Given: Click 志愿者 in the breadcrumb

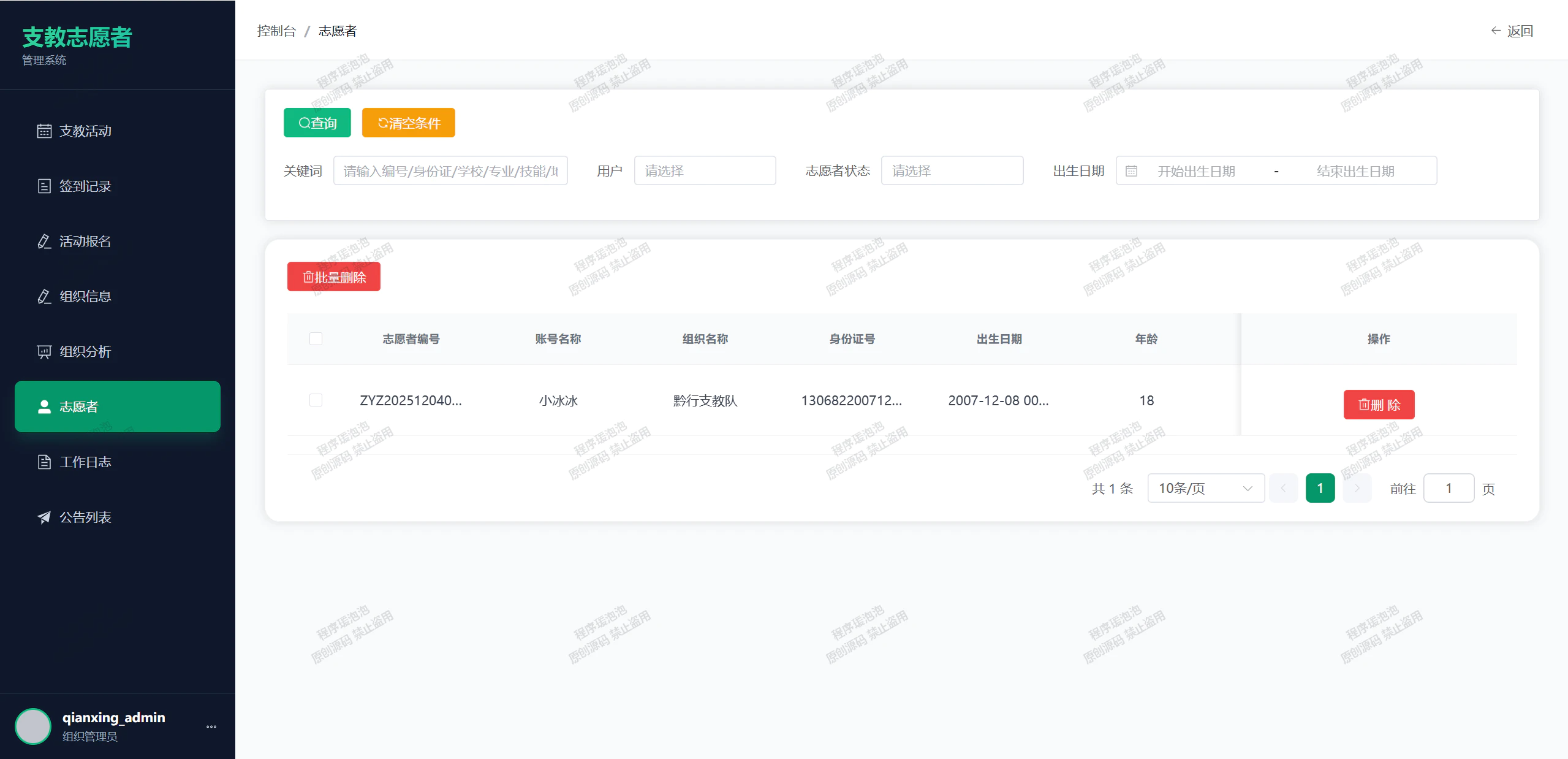Looking at the screenshot, I should click(x=338, y=31).
